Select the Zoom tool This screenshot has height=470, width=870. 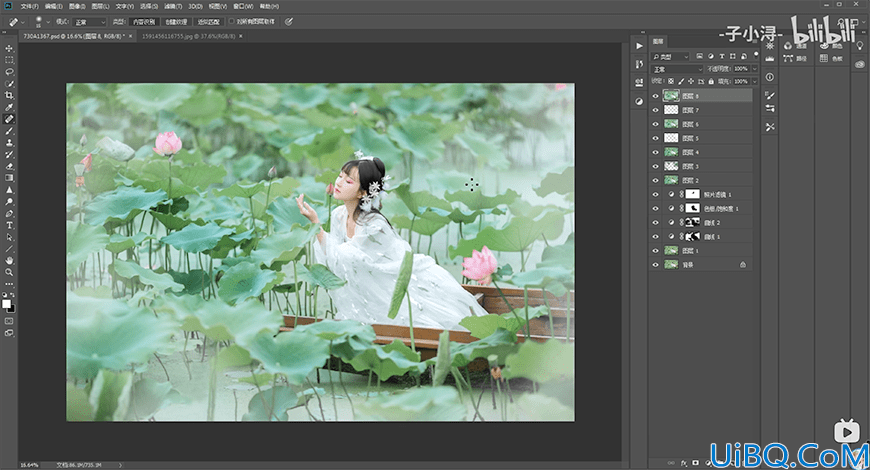(9, 272)
